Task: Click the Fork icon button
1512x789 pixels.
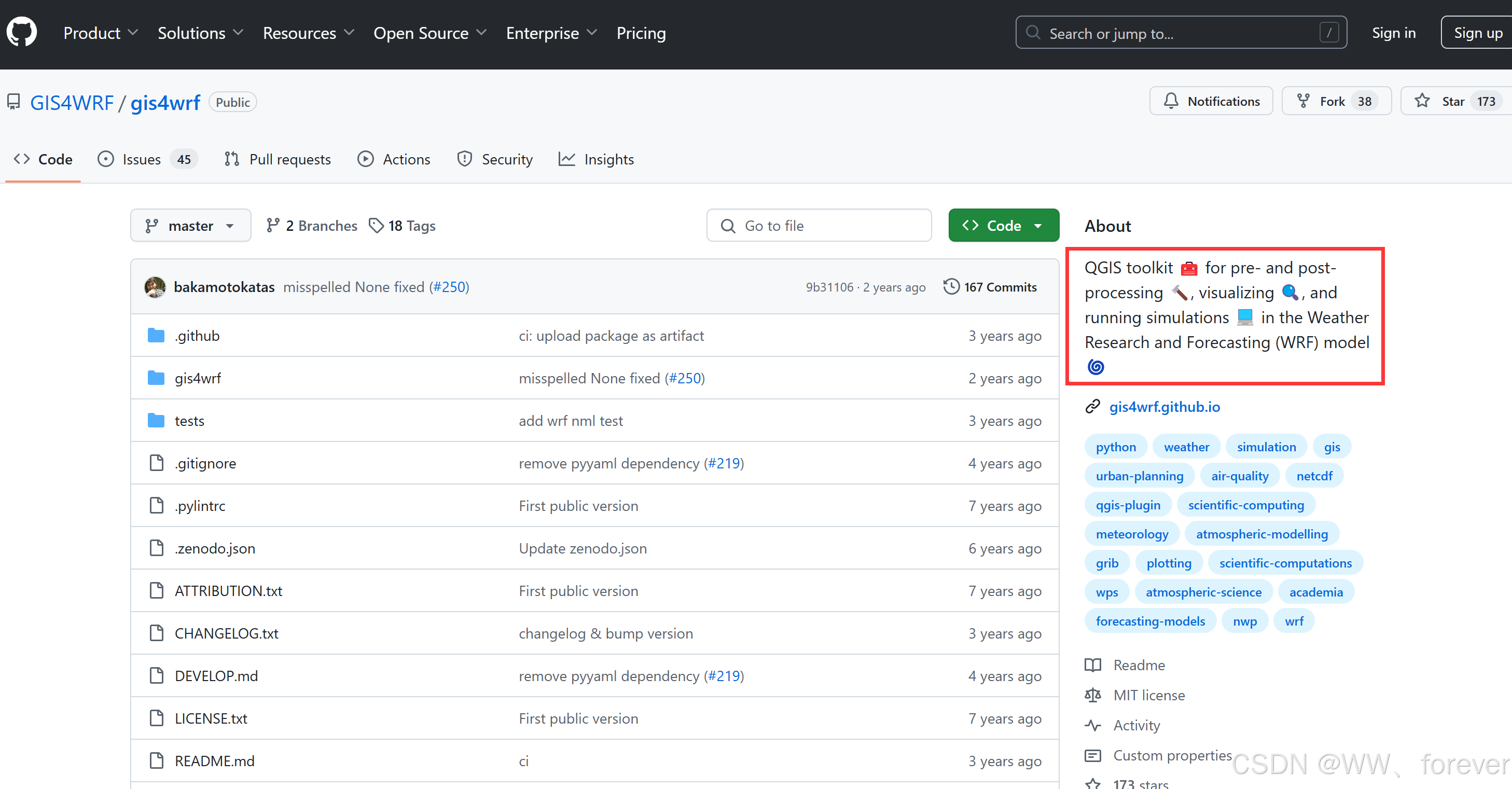Action: pos(1303,101)
